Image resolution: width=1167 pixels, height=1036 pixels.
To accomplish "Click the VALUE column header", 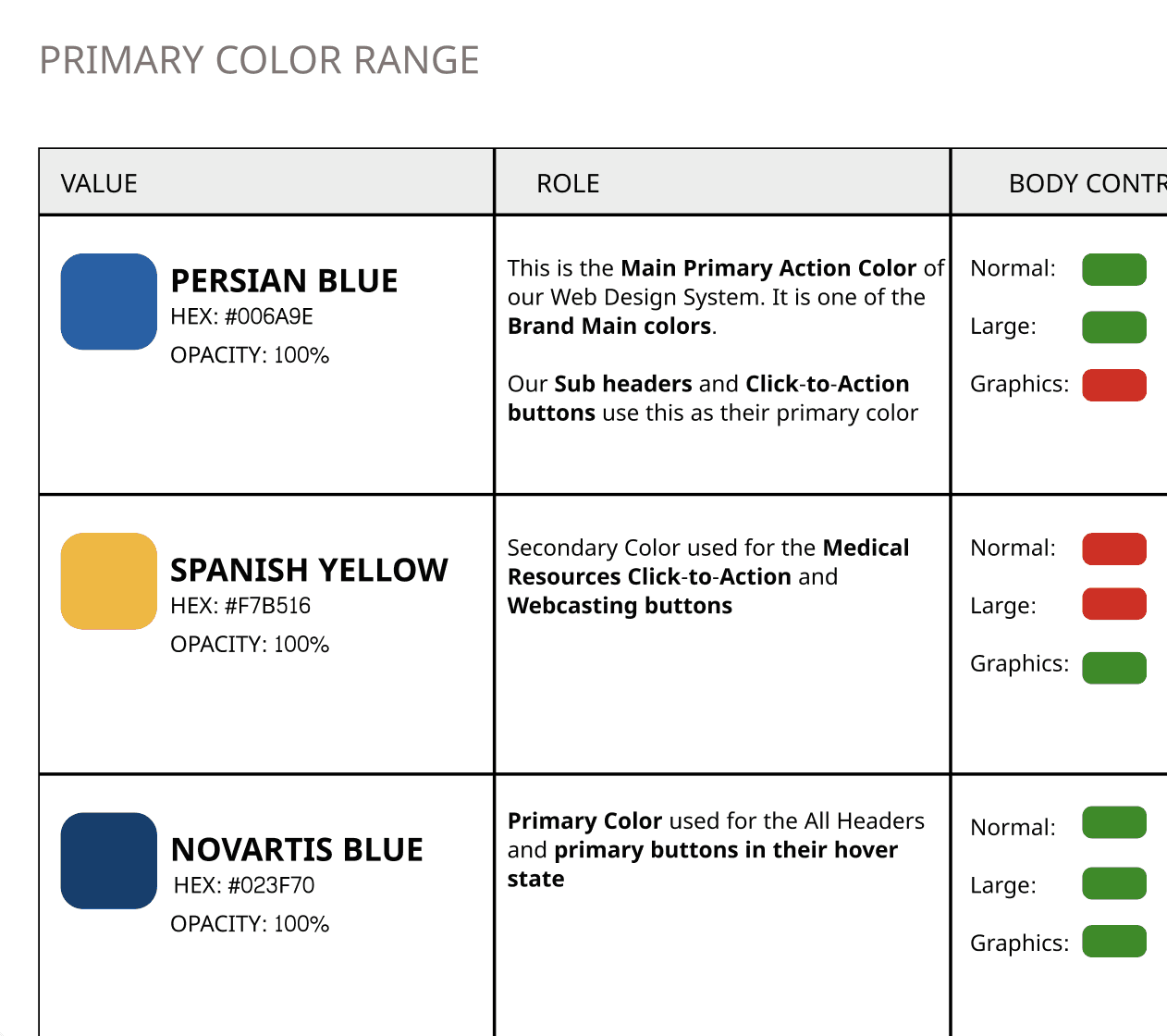I will click(x=99, y=183).
